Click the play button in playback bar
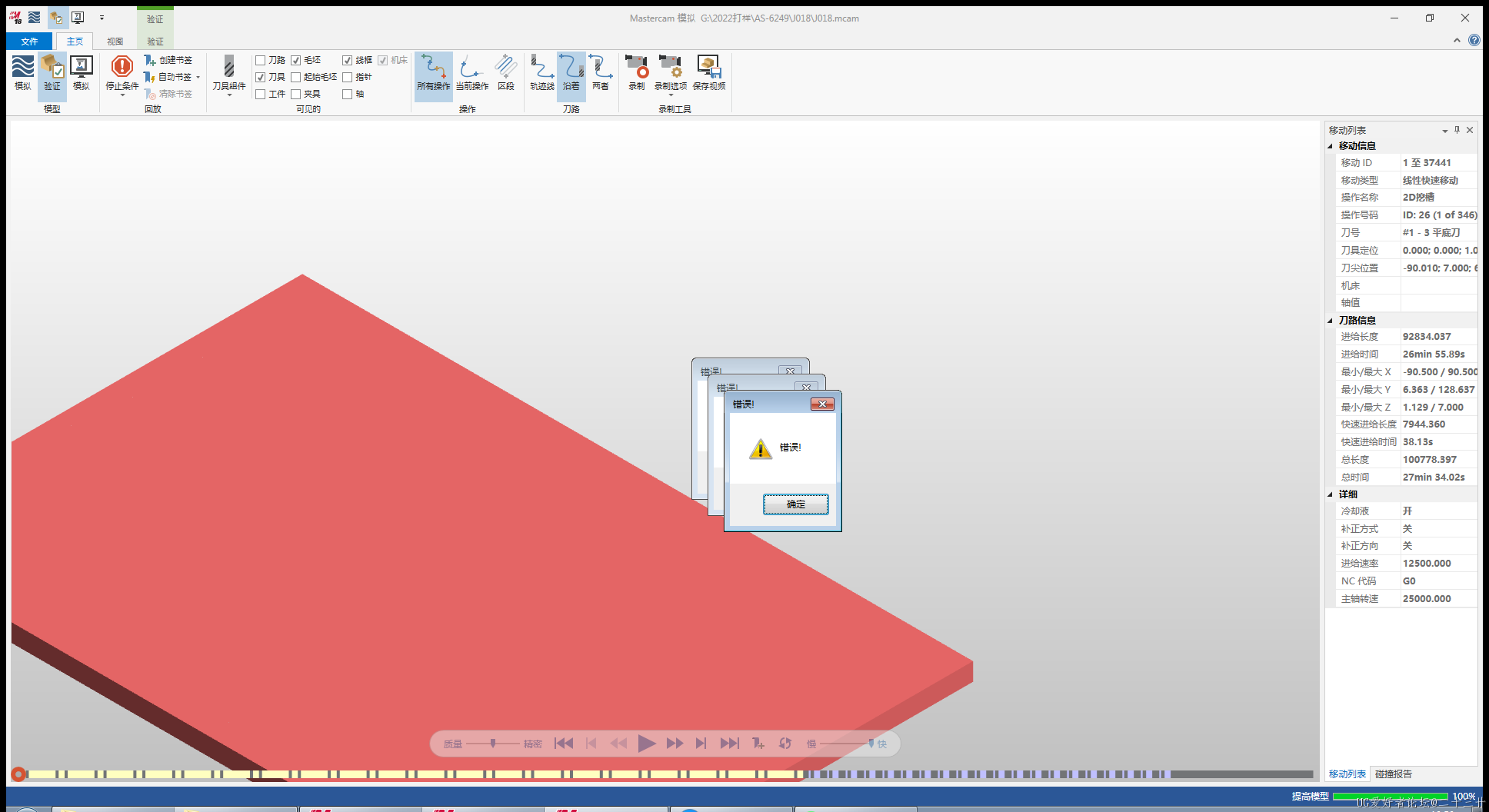This screenshot has width=1489, height=812. click(647, 743)
